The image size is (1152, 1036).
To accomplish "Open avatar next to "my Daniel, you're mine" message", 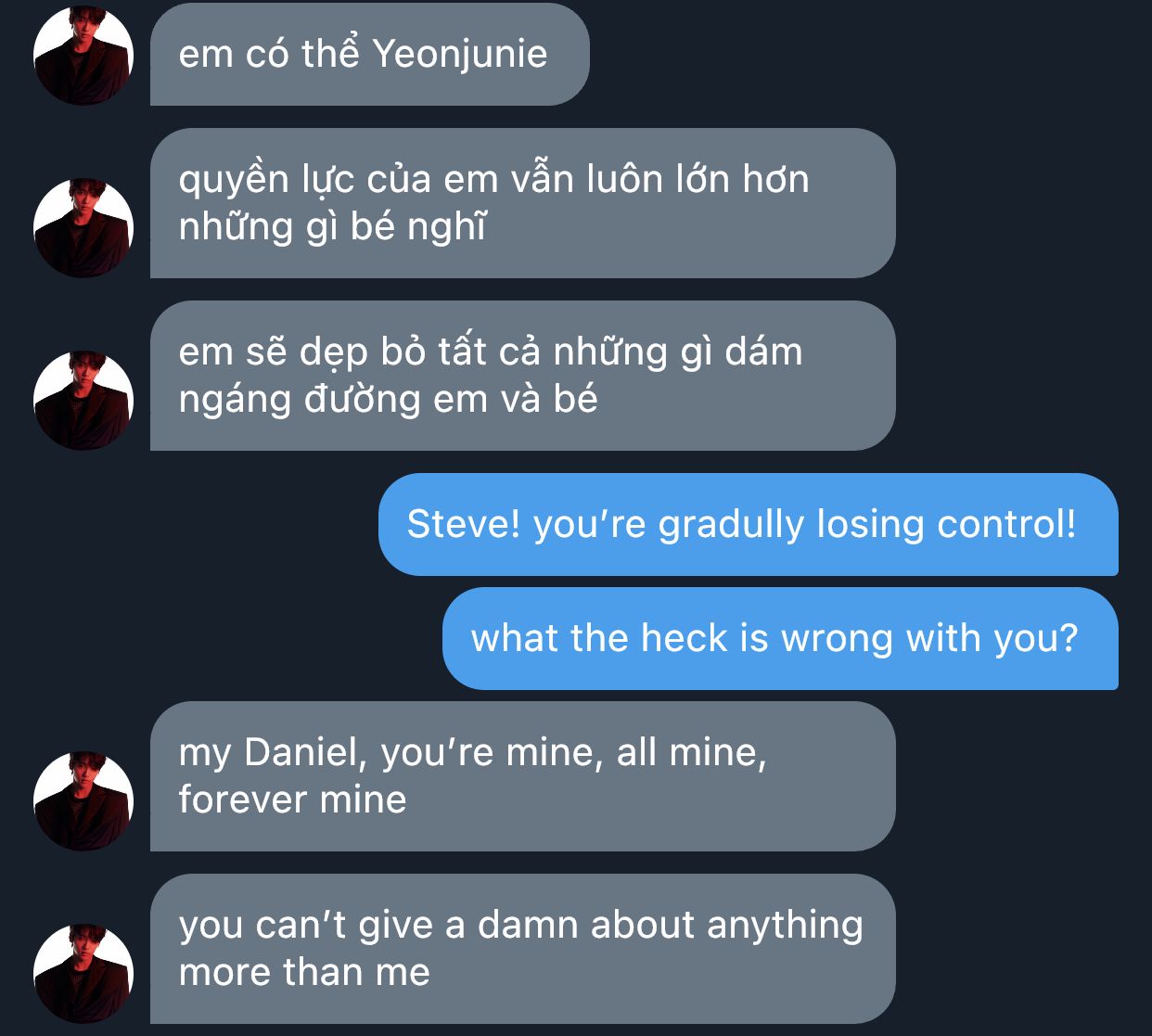I will coord(83,801).
